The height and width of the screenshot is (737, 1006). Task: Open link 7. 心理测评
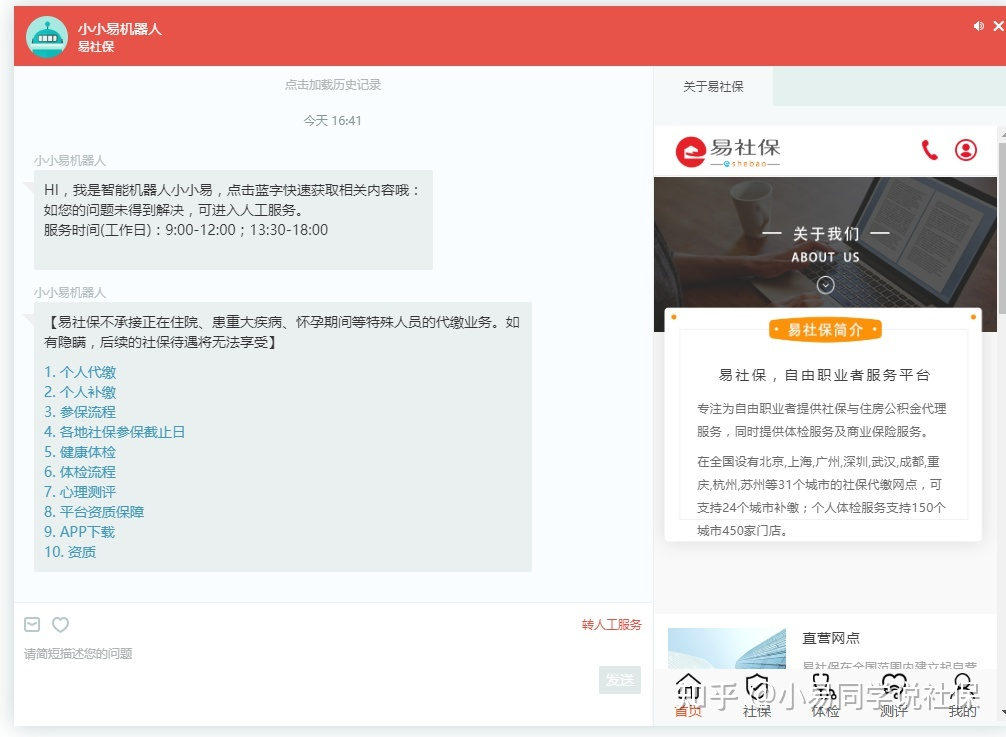click(x=80, y=491)
